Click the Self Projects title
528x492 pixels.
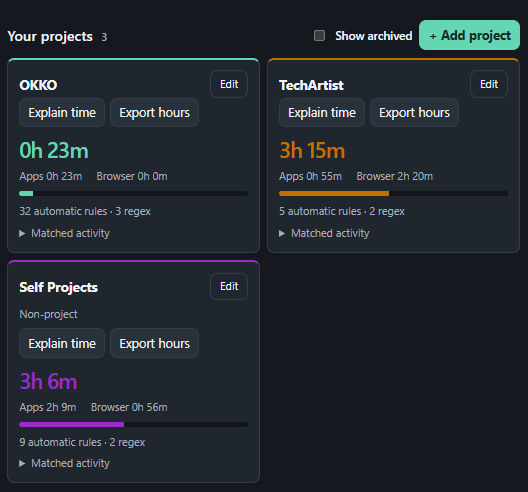click(x=59, y=287)
